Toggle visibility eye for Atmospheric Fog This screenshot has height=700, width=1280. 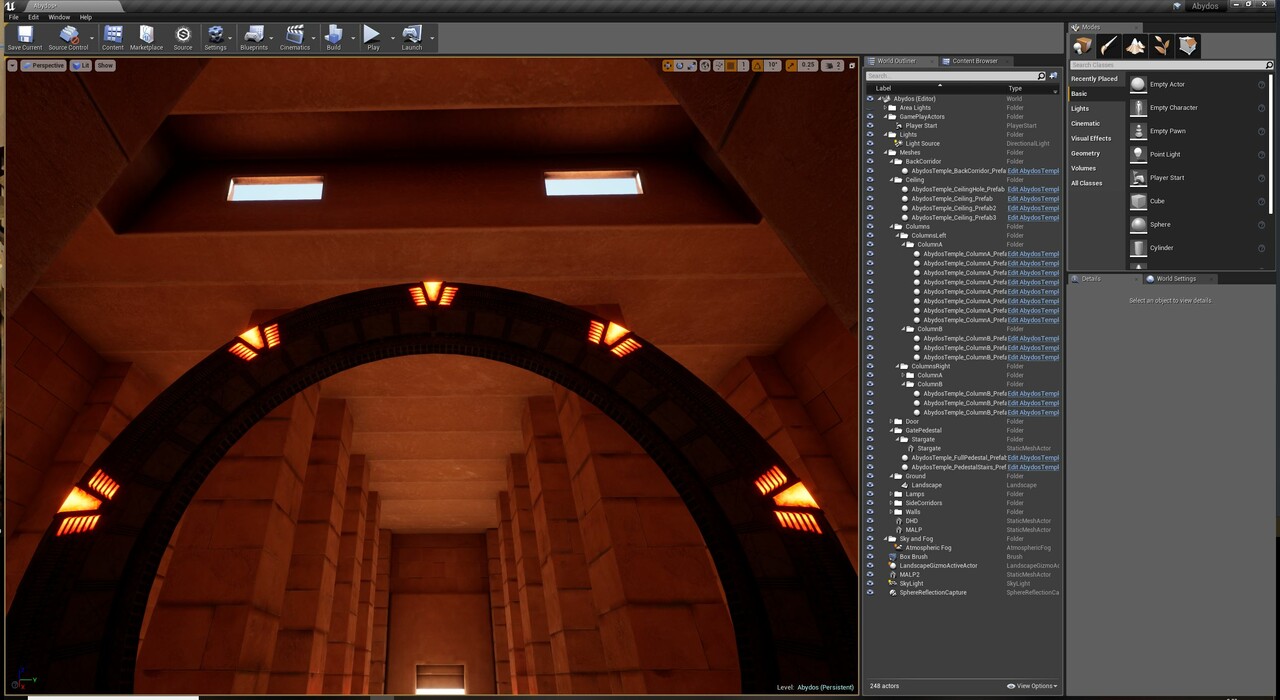(870, 548)
